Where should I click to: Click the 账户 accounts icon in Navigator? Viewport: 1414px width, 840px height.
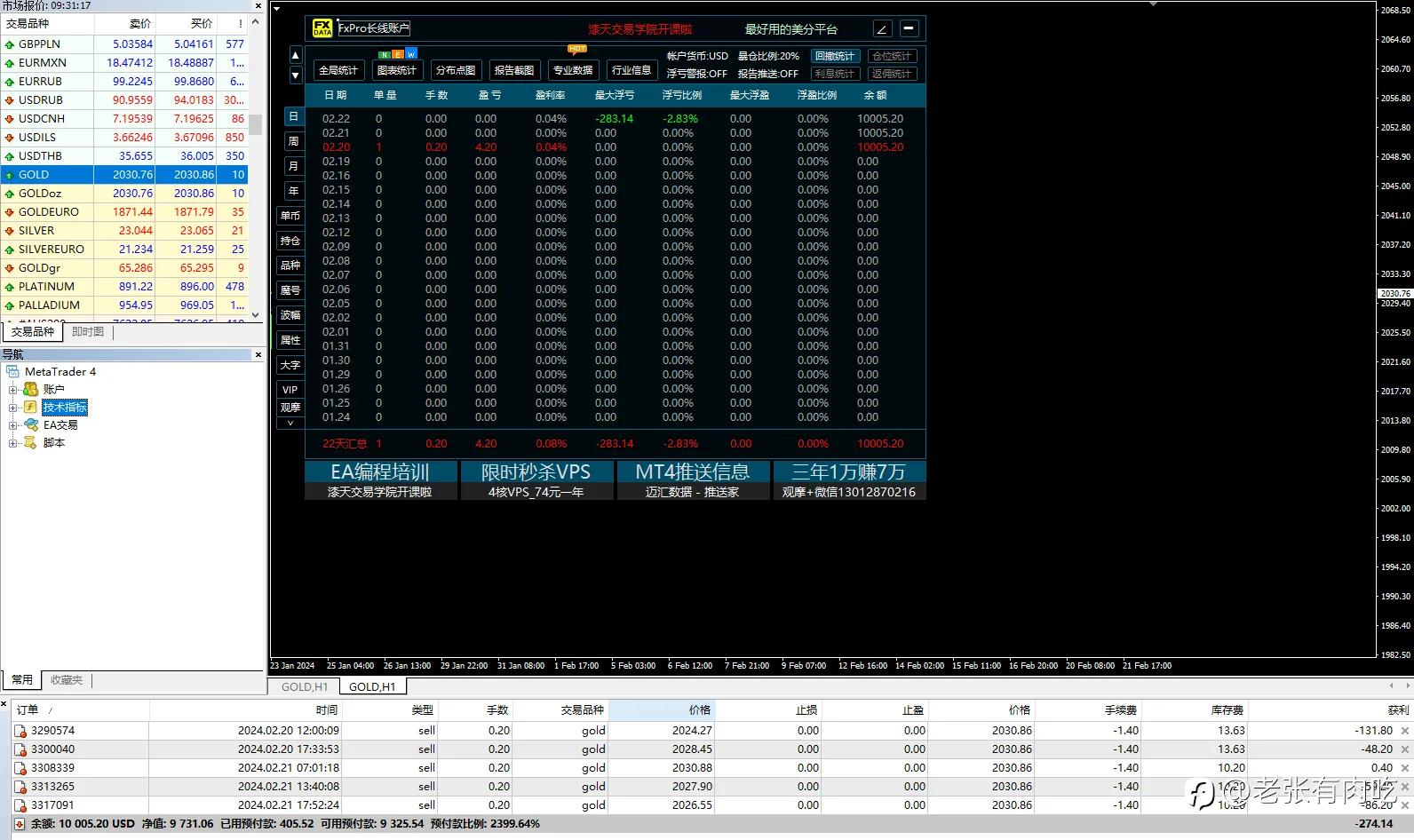pyautogui.click(x=31, y=389)
